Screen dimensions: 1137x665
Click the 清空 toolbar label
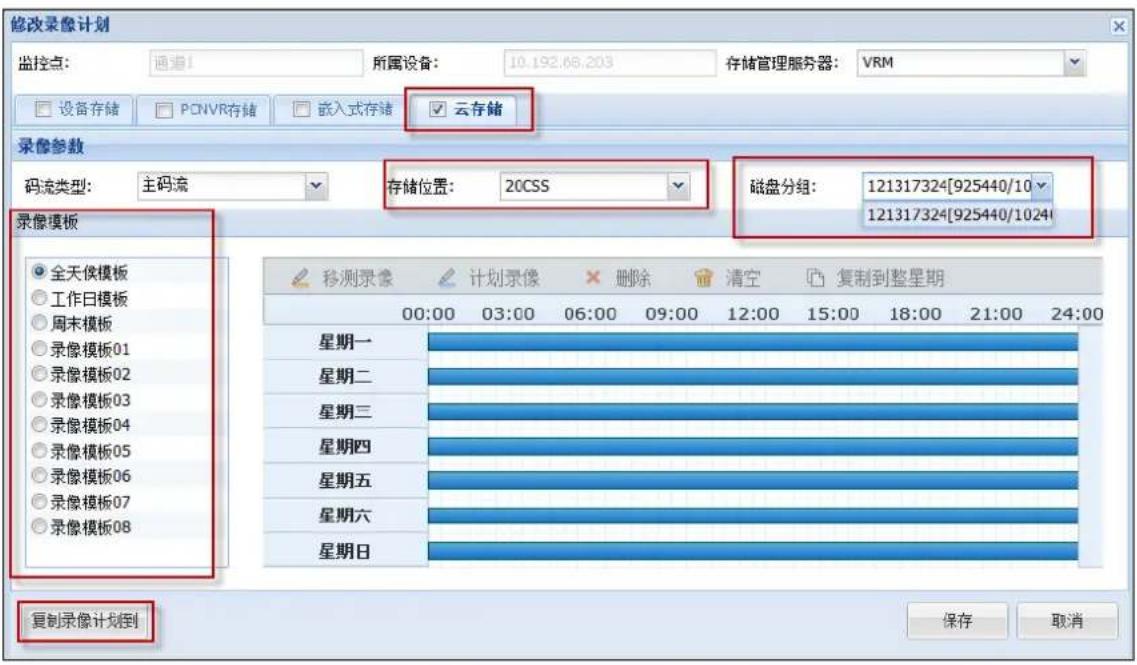point(743,278)
